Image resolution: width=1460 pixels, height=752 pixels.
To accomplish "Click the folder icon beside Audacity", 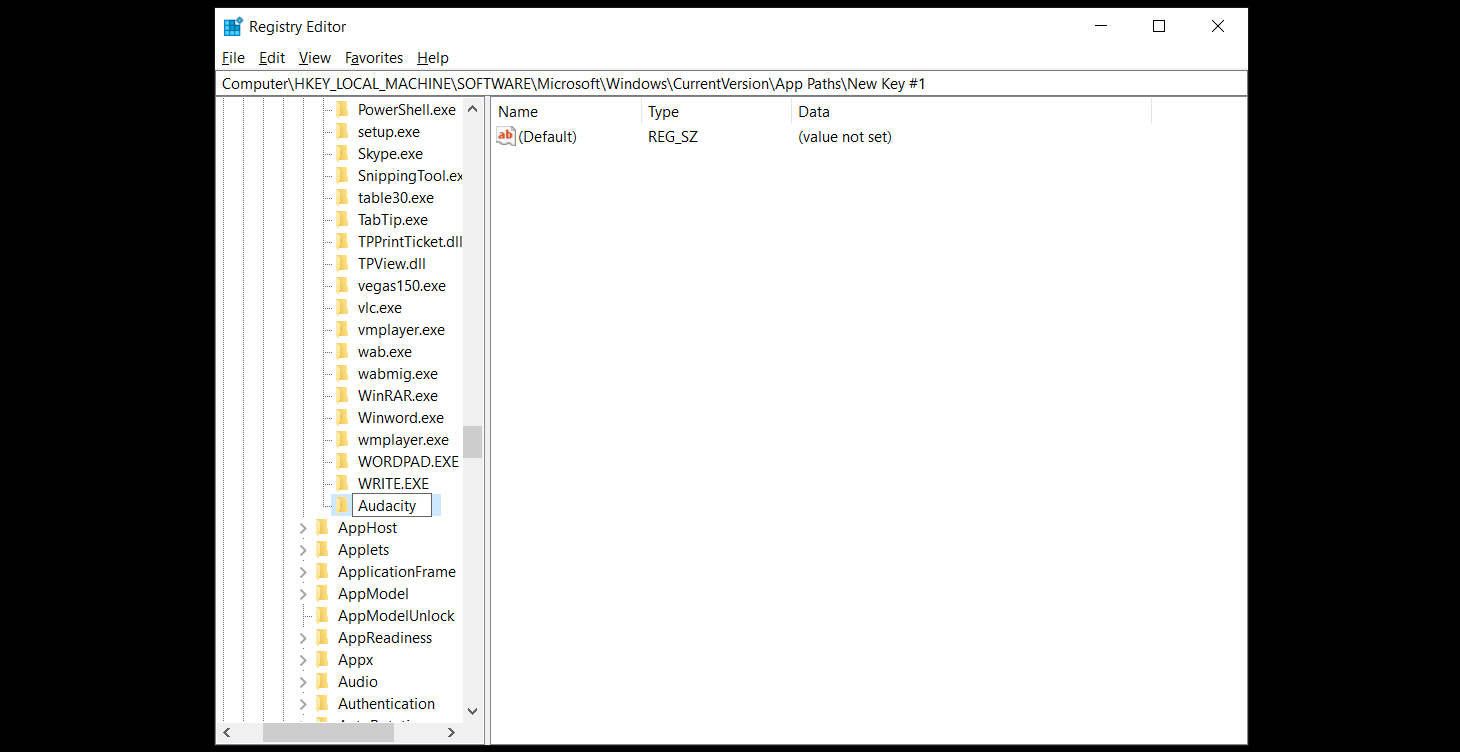I will pyautogui.click(x=342, y=506).
